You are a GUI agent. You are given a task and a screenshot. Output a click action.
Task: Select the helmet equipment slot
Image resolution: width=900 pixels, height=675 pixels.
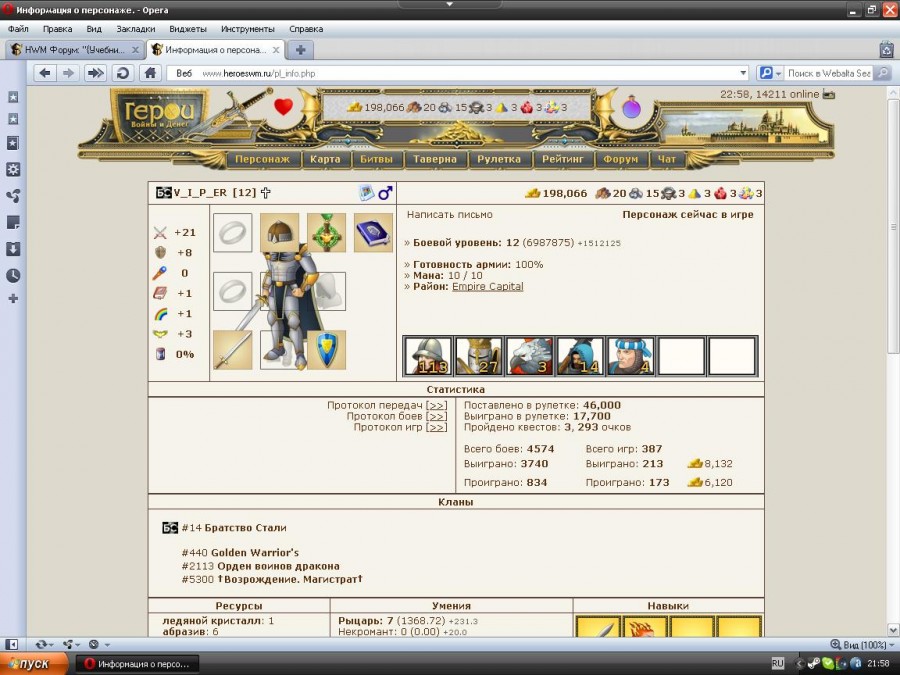click(x=280, y=232)
